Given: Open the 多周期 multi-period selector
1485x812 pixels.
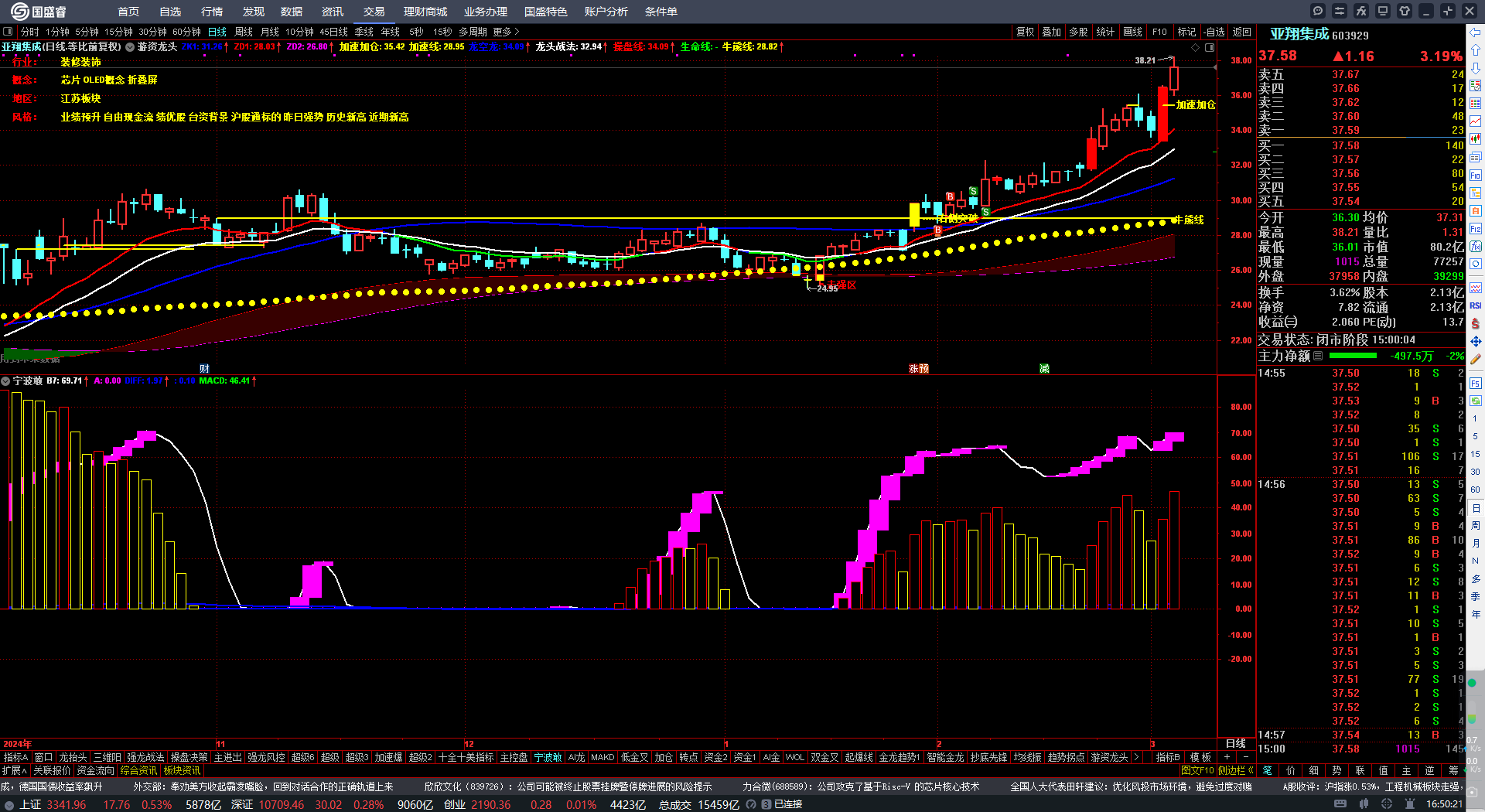Looking at the screenshot, I should [x=473, y=32].
